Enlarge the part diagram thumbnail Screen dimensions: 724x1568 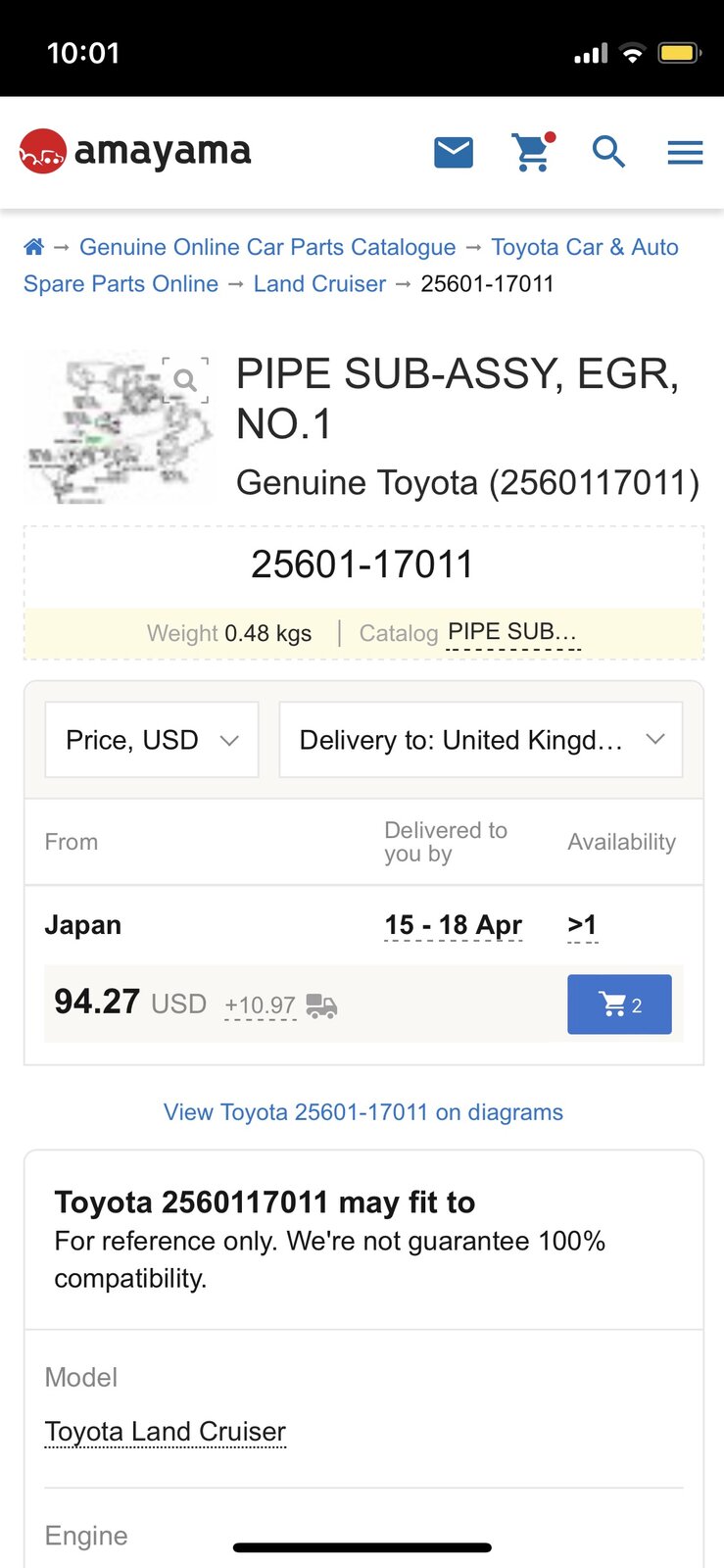click(119, 429)
